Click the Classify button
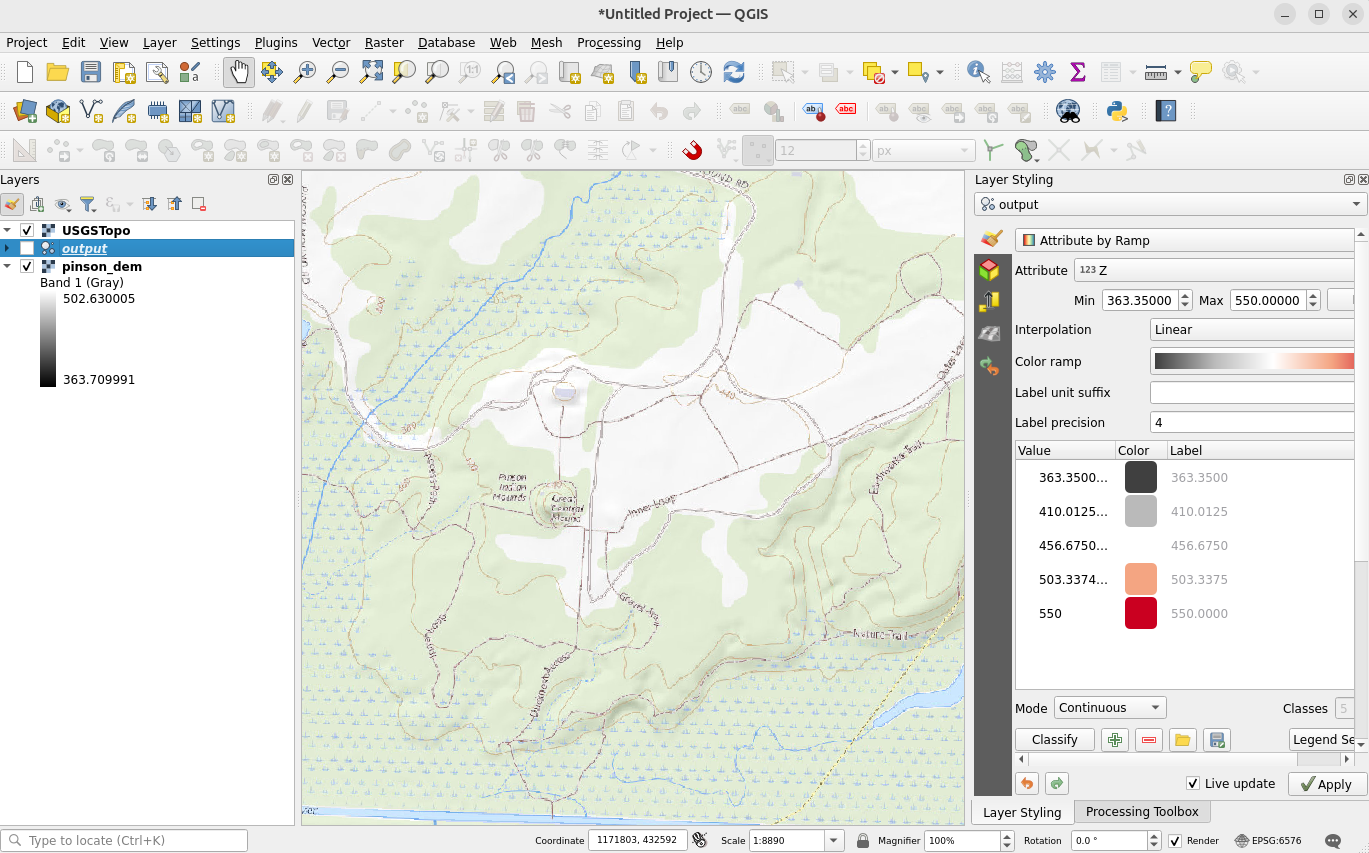Viewport: 1369px width, 853px height. tap(1054, 740)
